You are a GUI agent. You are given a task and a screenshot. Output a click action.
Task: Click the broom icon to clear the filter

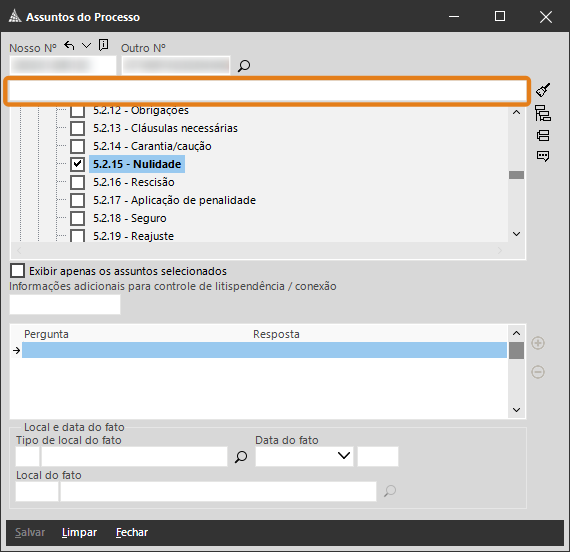pos(543,90)
